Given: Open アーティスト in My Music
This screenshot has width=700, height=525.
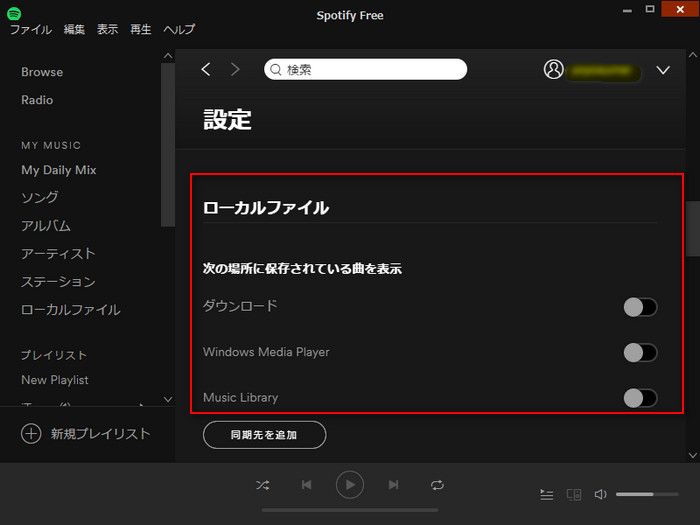Looking at the screenshot, I should pos(58,254).
